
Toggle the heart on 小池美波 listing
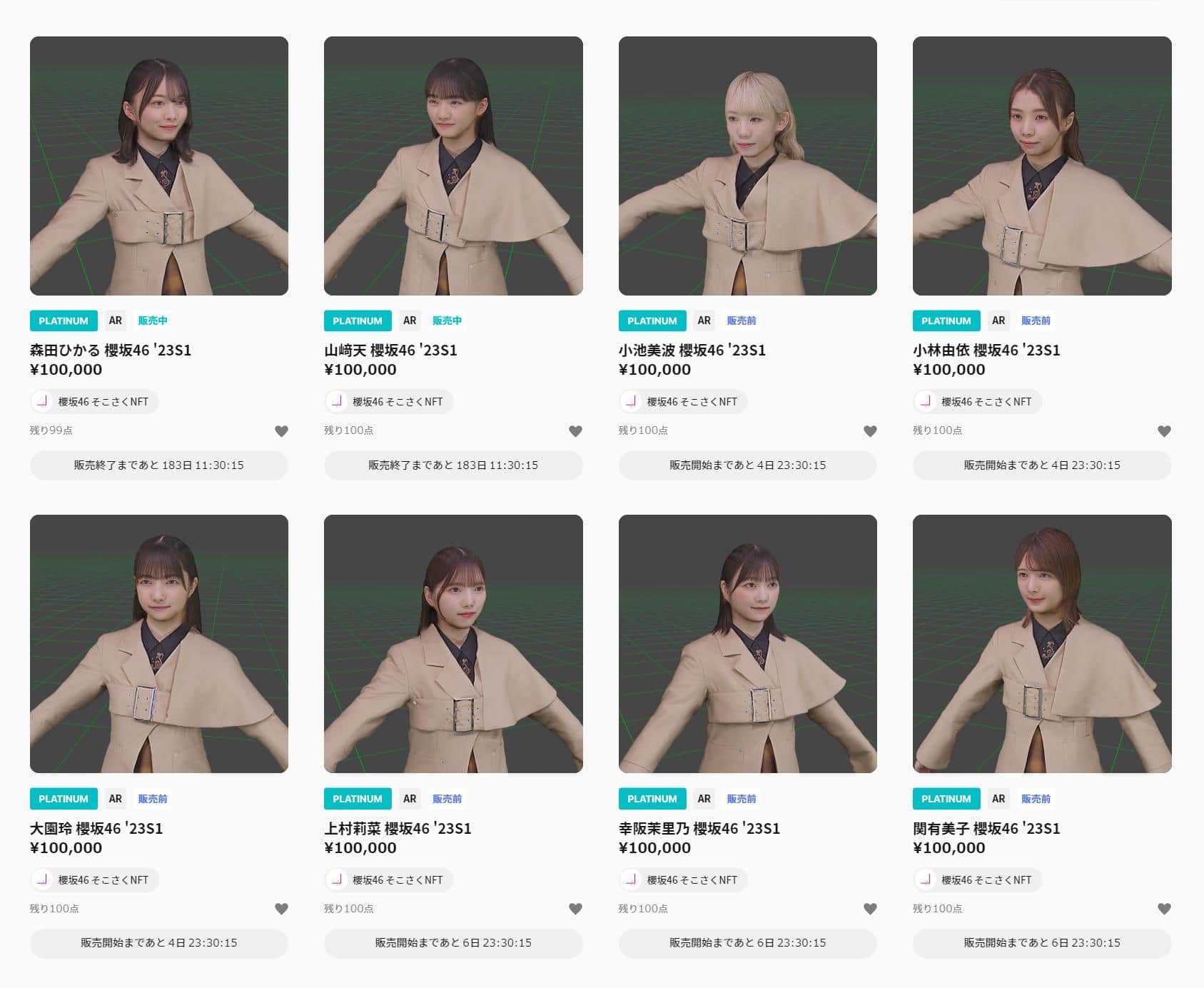870,431
